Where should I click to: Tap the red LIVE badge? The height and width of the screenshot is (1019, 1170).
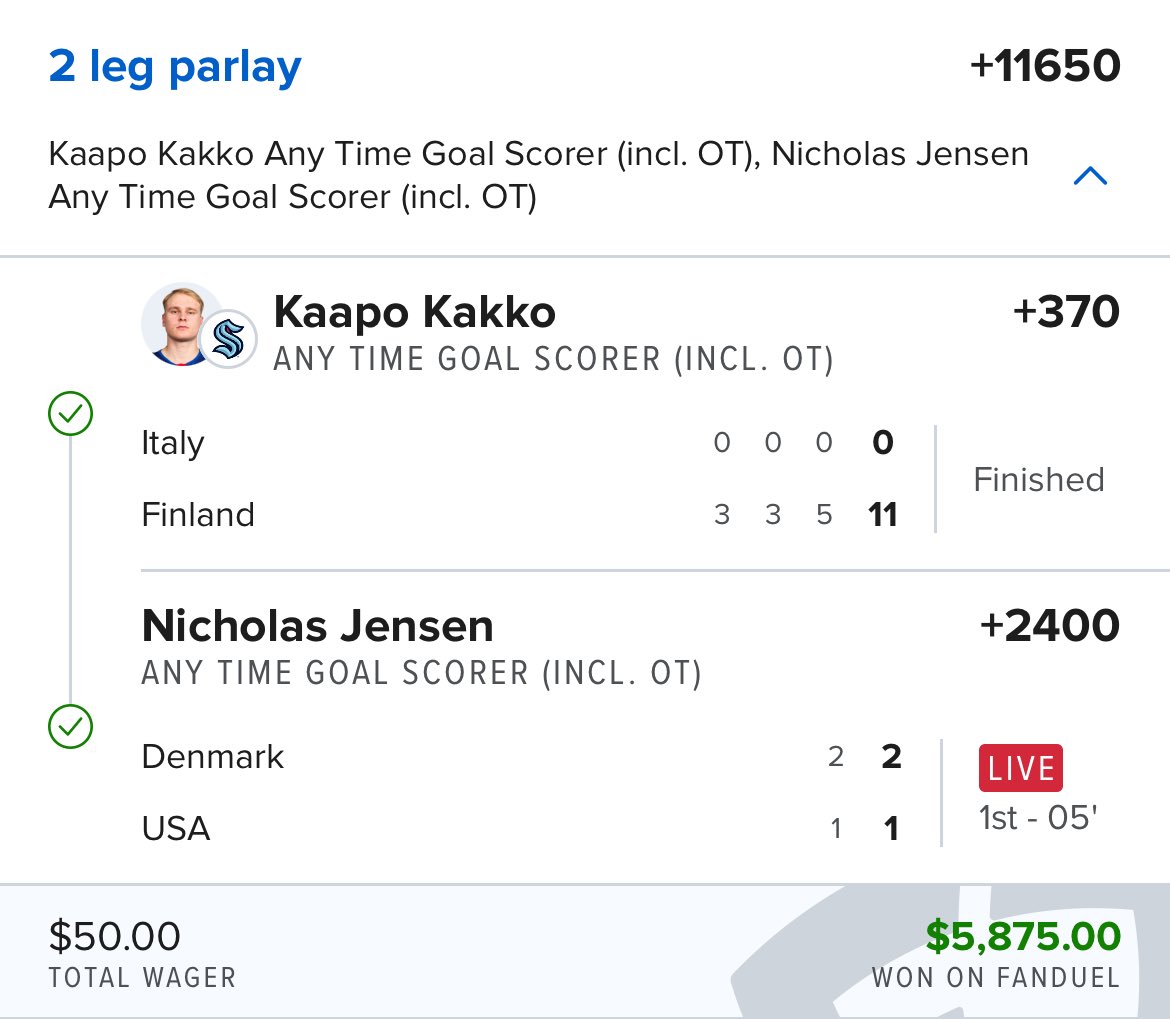point(1020,768)
